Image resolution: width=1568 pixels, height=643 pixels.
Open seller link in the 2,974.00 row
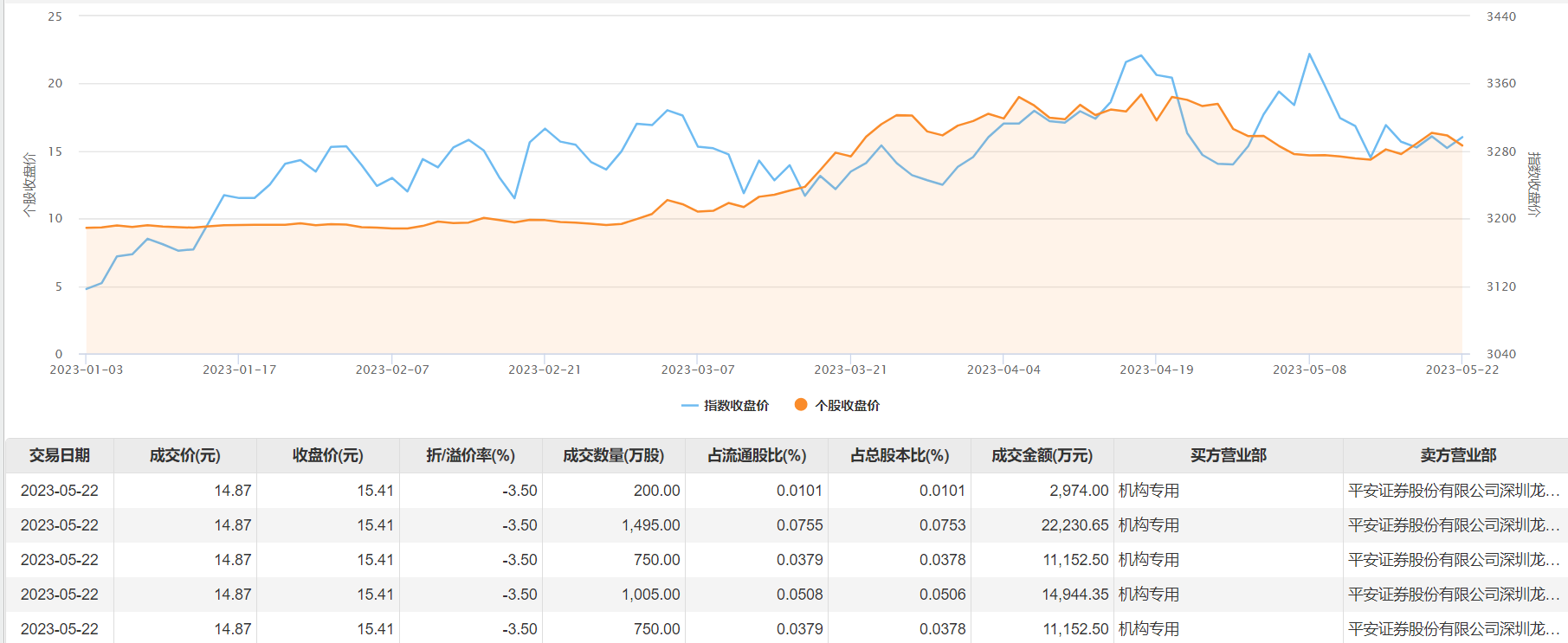(1454, 491)
